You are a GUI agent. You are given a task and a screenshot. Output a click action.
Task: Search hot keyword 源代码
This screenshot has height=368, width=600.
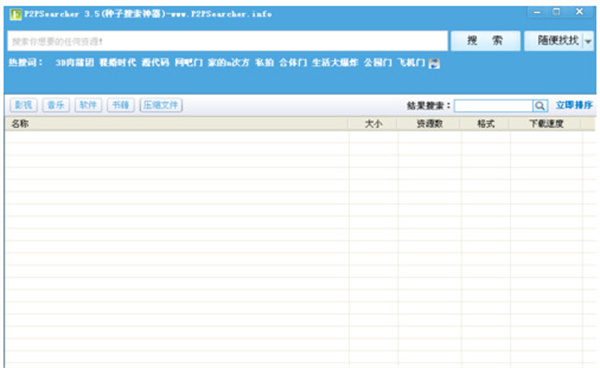tap(155, 63)
